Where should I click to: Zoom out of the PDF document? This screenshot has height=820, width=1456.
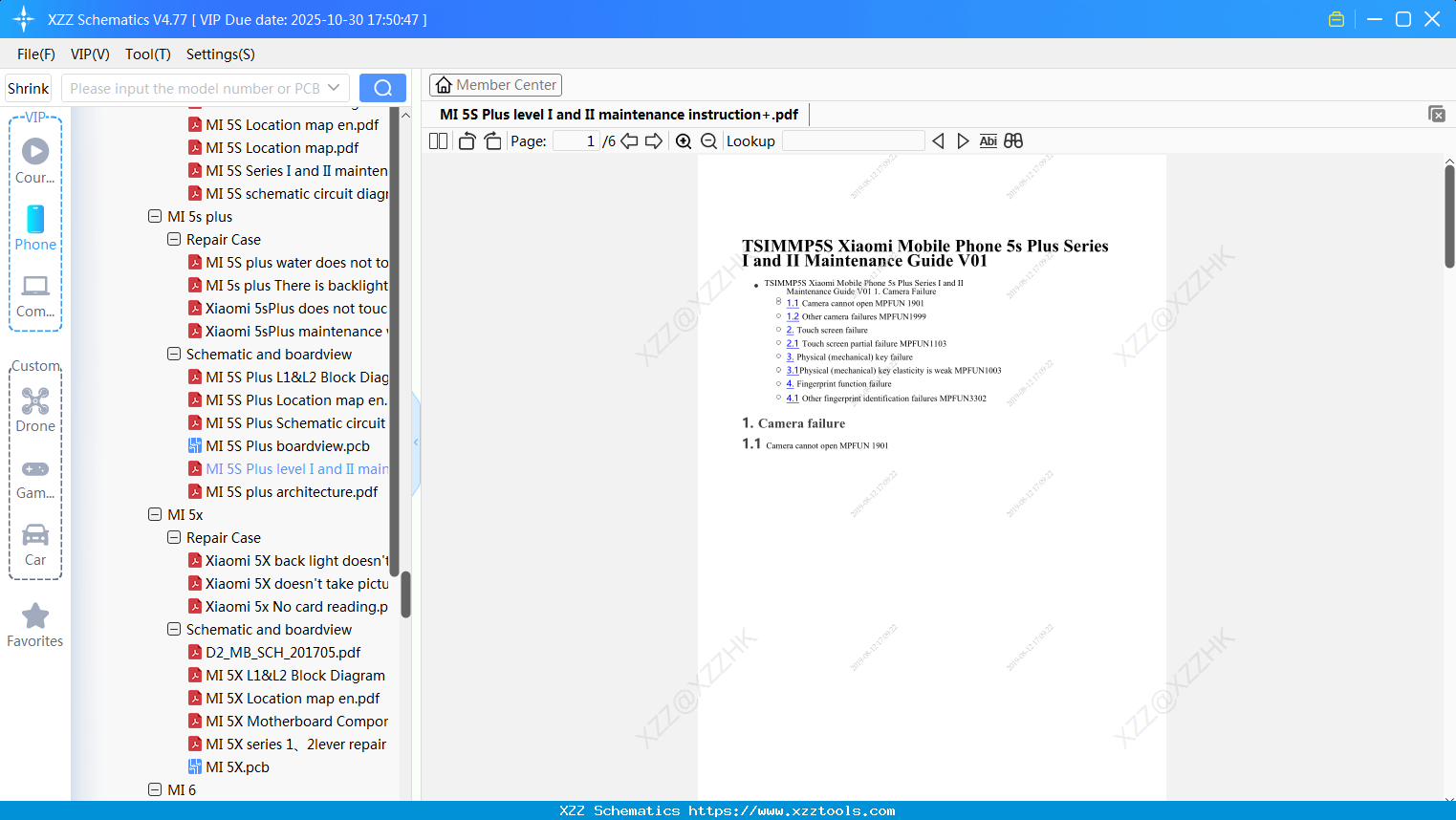click(709, 141)
